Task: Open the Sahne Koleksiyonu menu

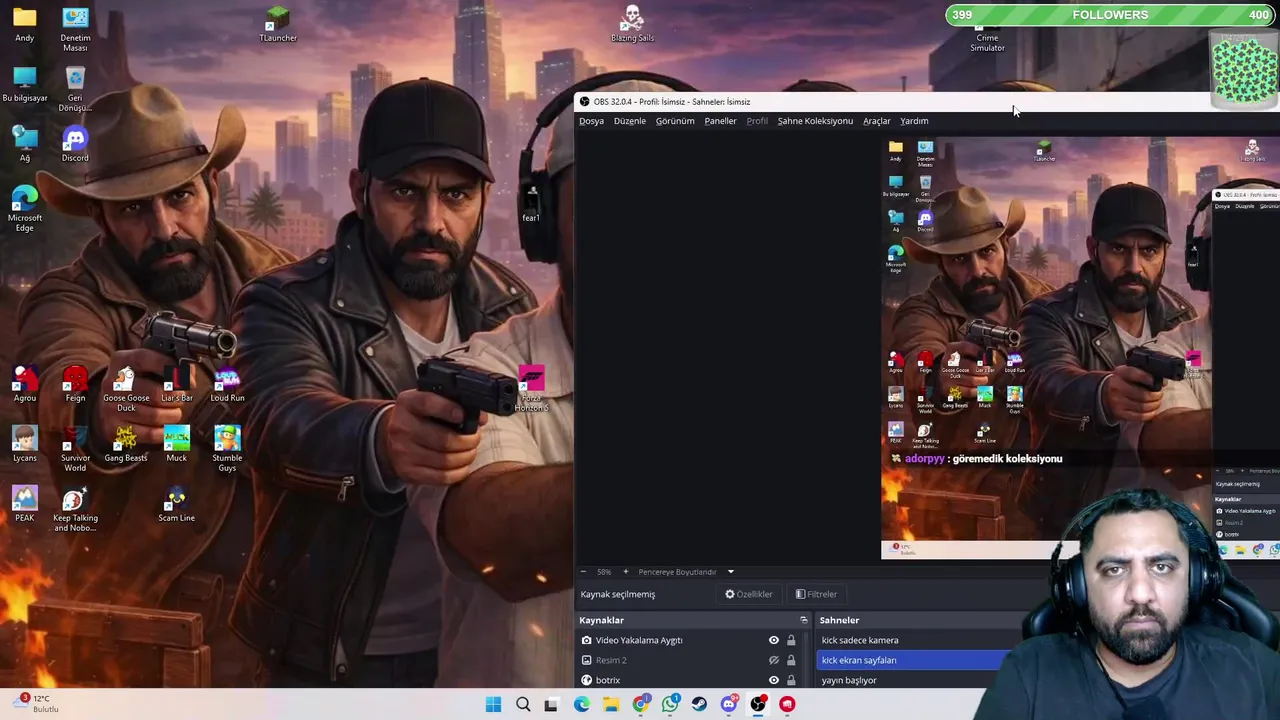Action: tap(815, 121)
